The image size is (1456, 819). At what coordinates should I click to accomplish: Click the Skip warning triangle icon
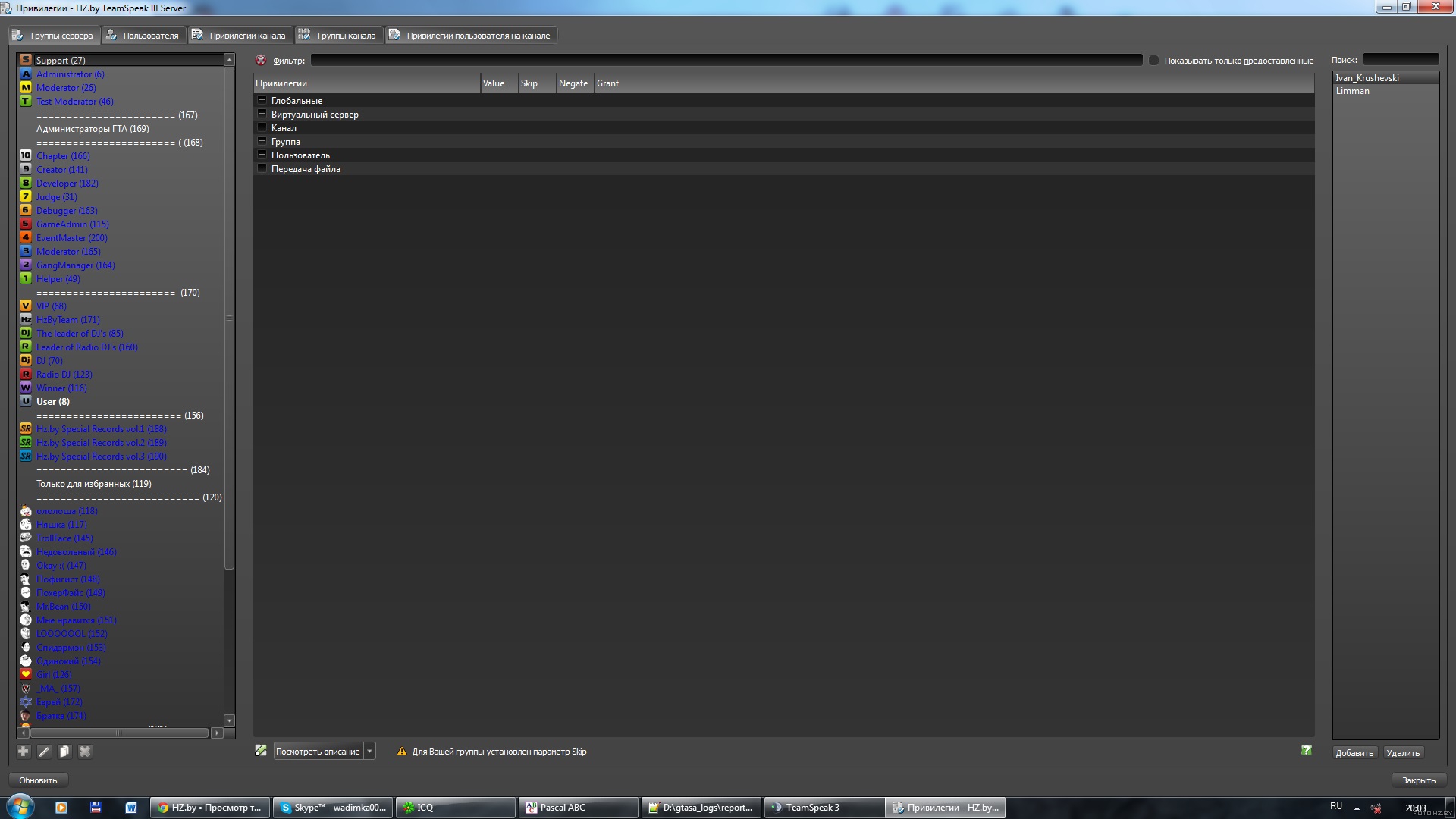point(402,752)
